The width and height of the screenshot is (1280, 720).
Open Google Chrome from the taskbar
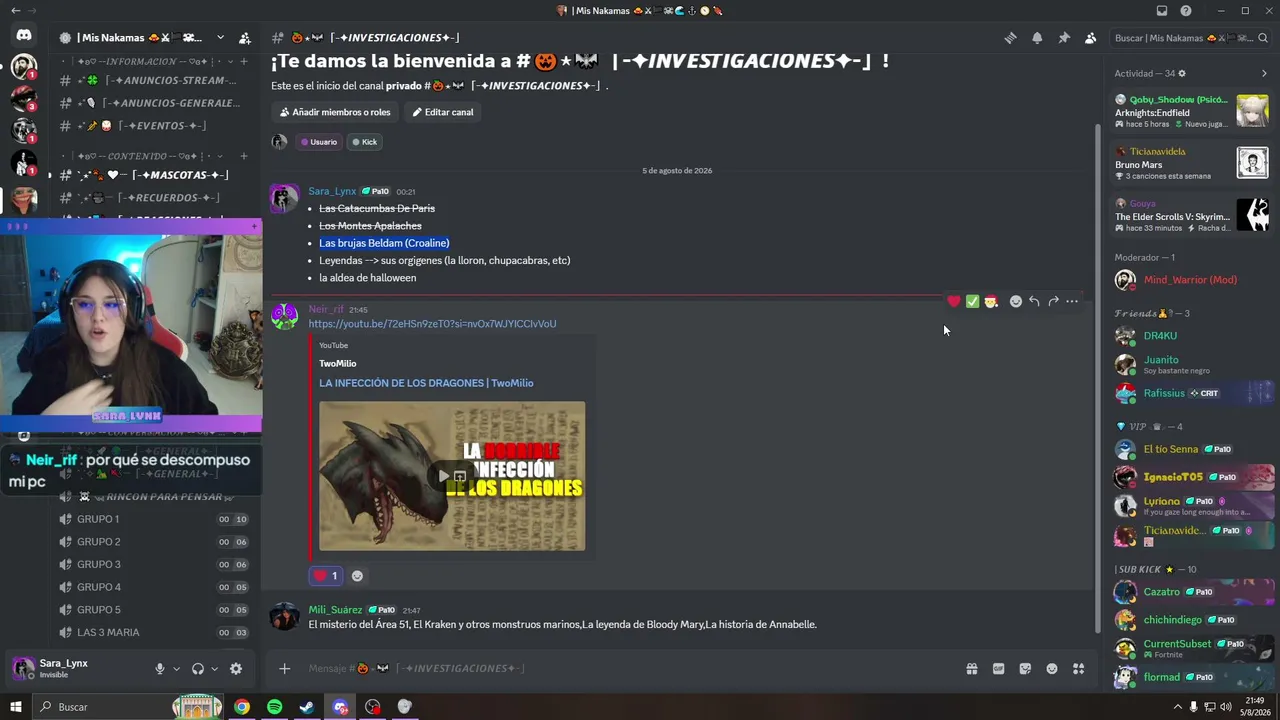pyautogui.click(x=242, y=707)
